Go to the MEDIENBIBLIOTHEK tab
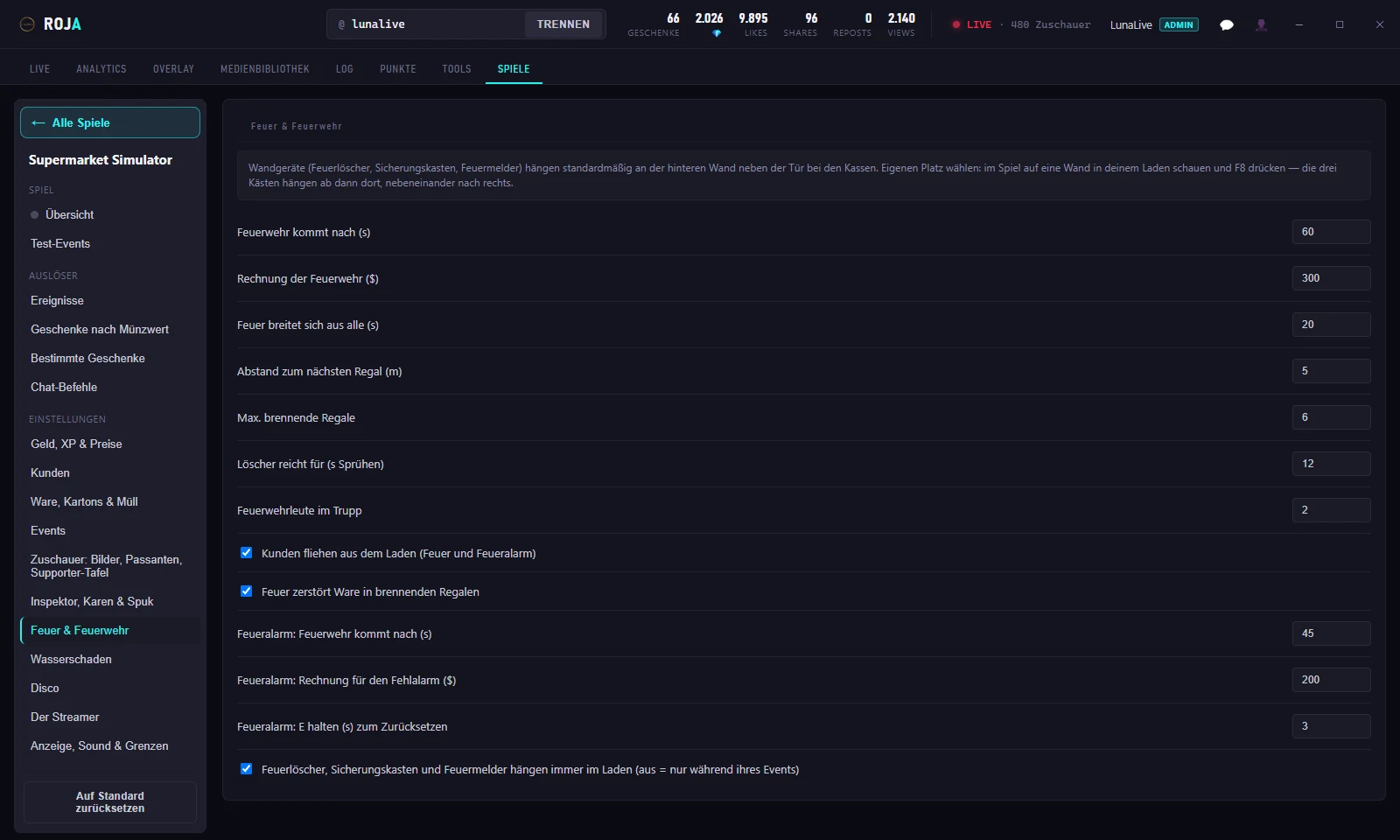Screen dimensions: 1400x840 pos(265,69)
